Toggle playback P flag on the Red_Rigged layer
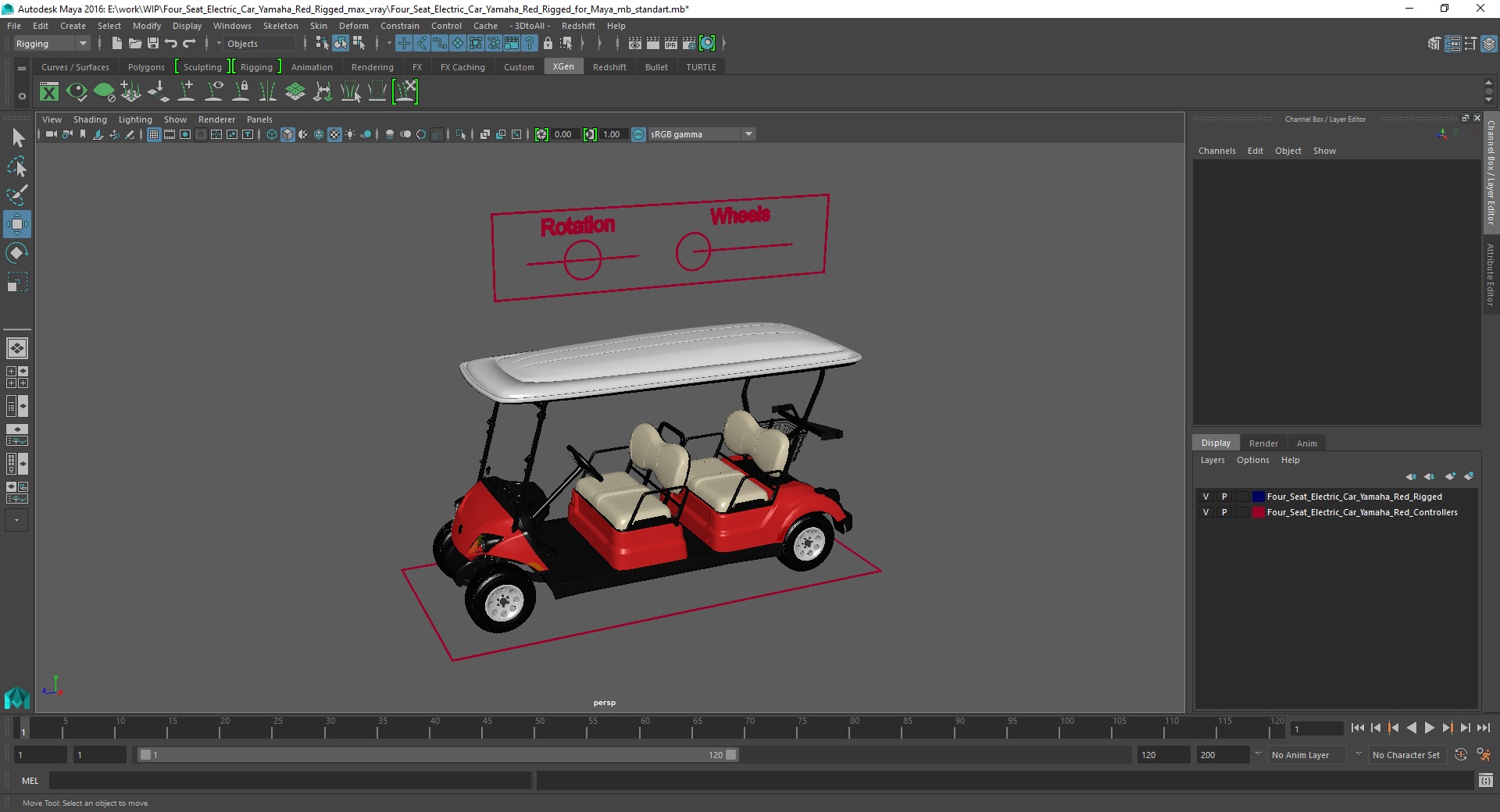 pyautogui.click(x=1224, y=497)
